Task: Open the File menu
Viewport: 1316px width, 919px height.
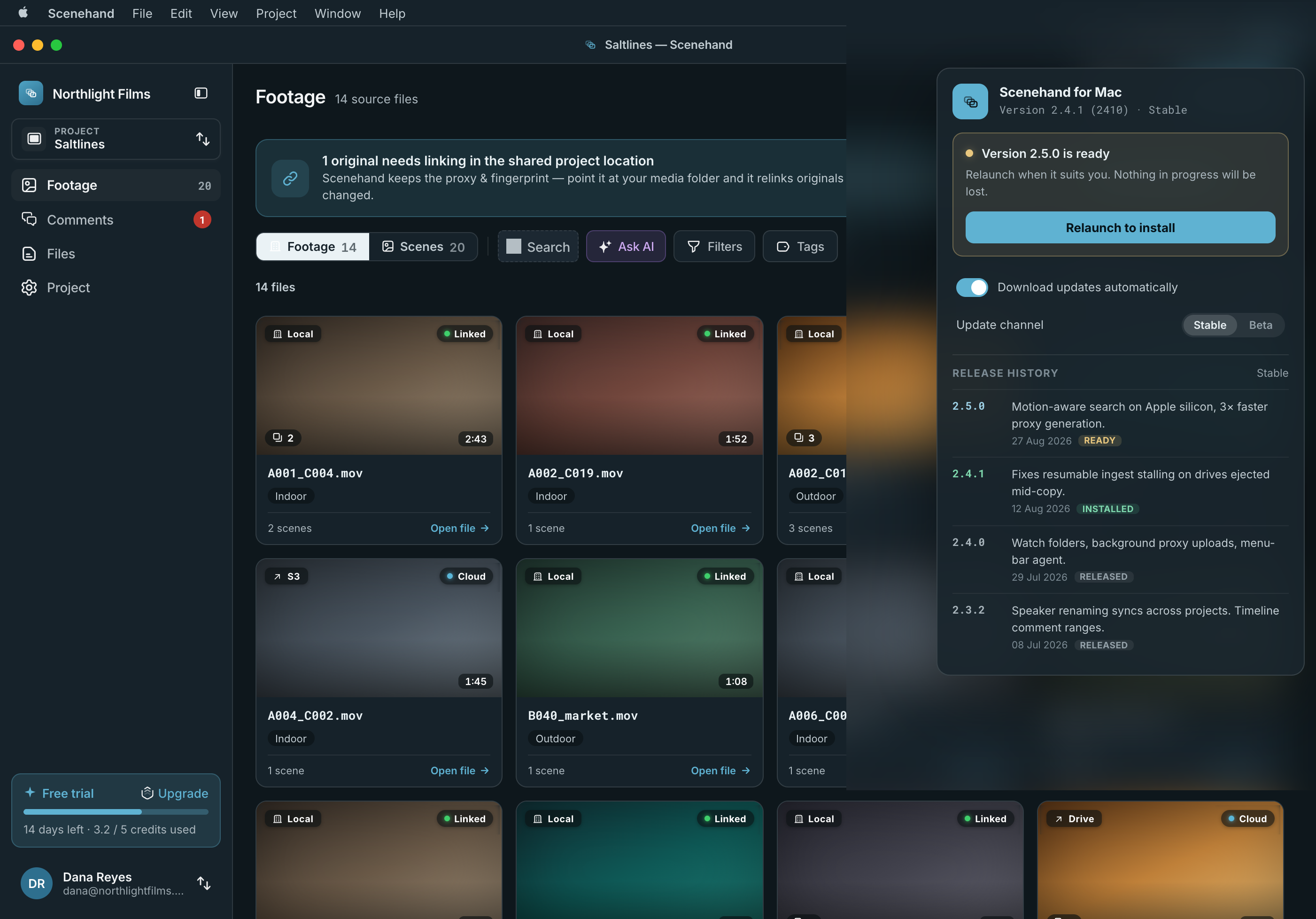Action: (142, 13)
